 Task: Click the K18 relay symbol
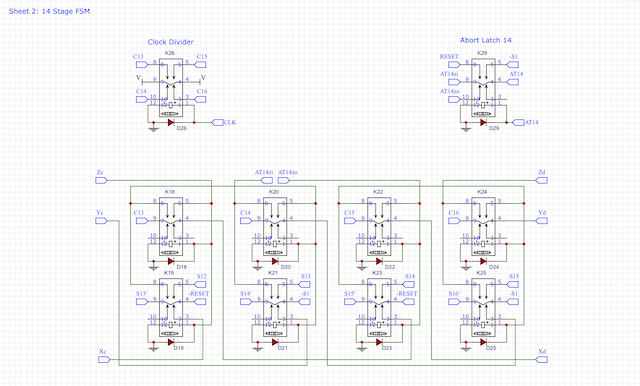point(171,226)
